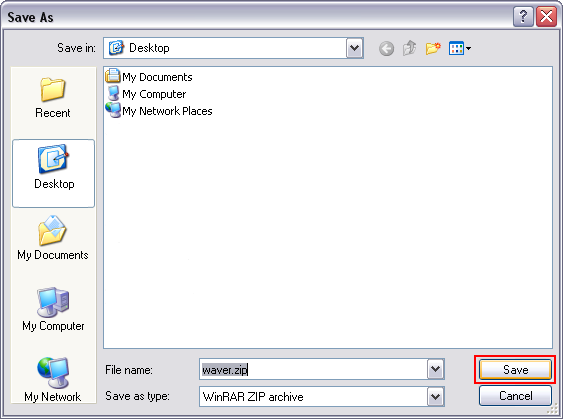Expand the File name history dropdown
The height and width of the screenshot is (419, 563).
pos(436,369)
